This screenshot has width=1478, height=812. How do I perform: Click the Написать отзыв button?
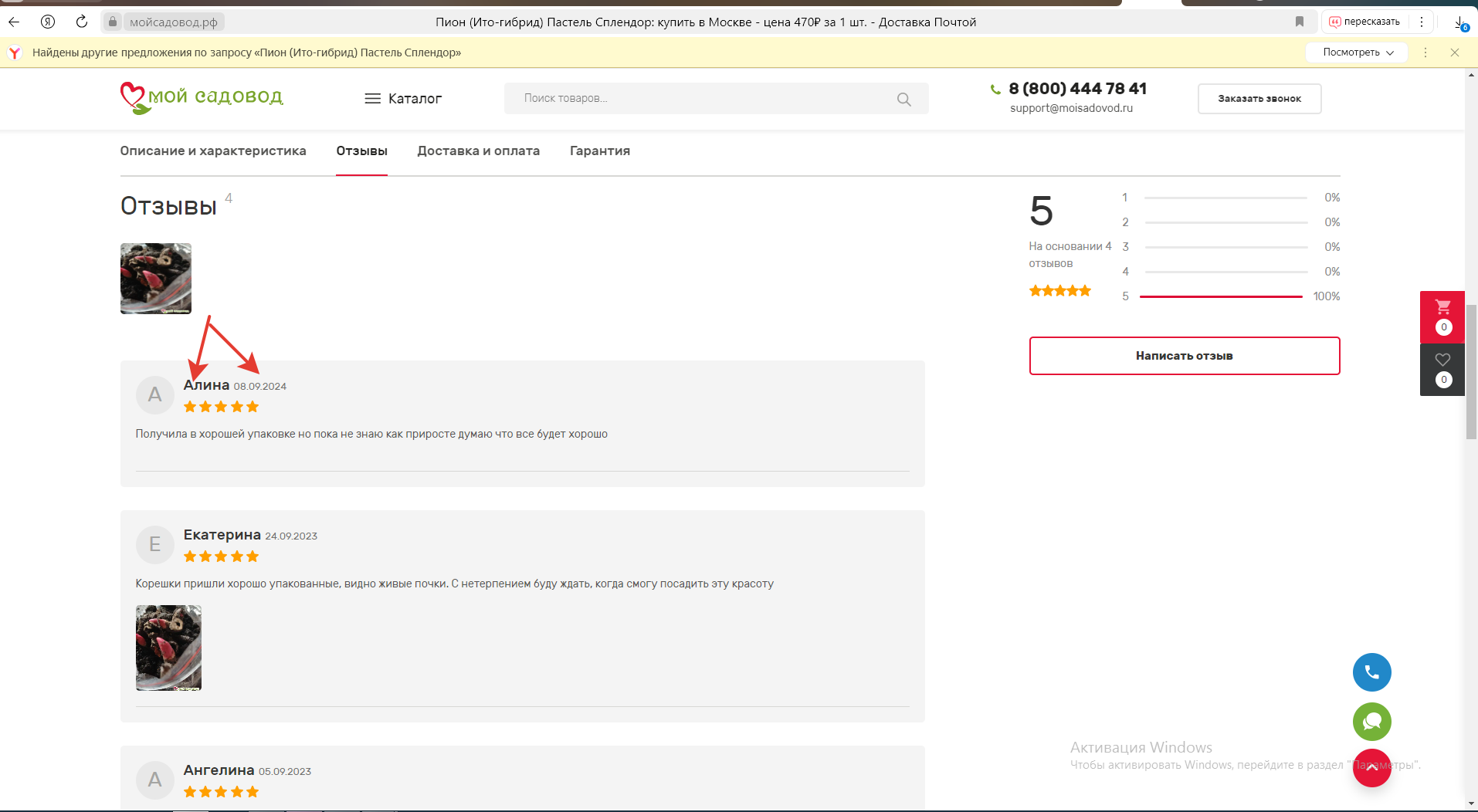[1184, 356]
